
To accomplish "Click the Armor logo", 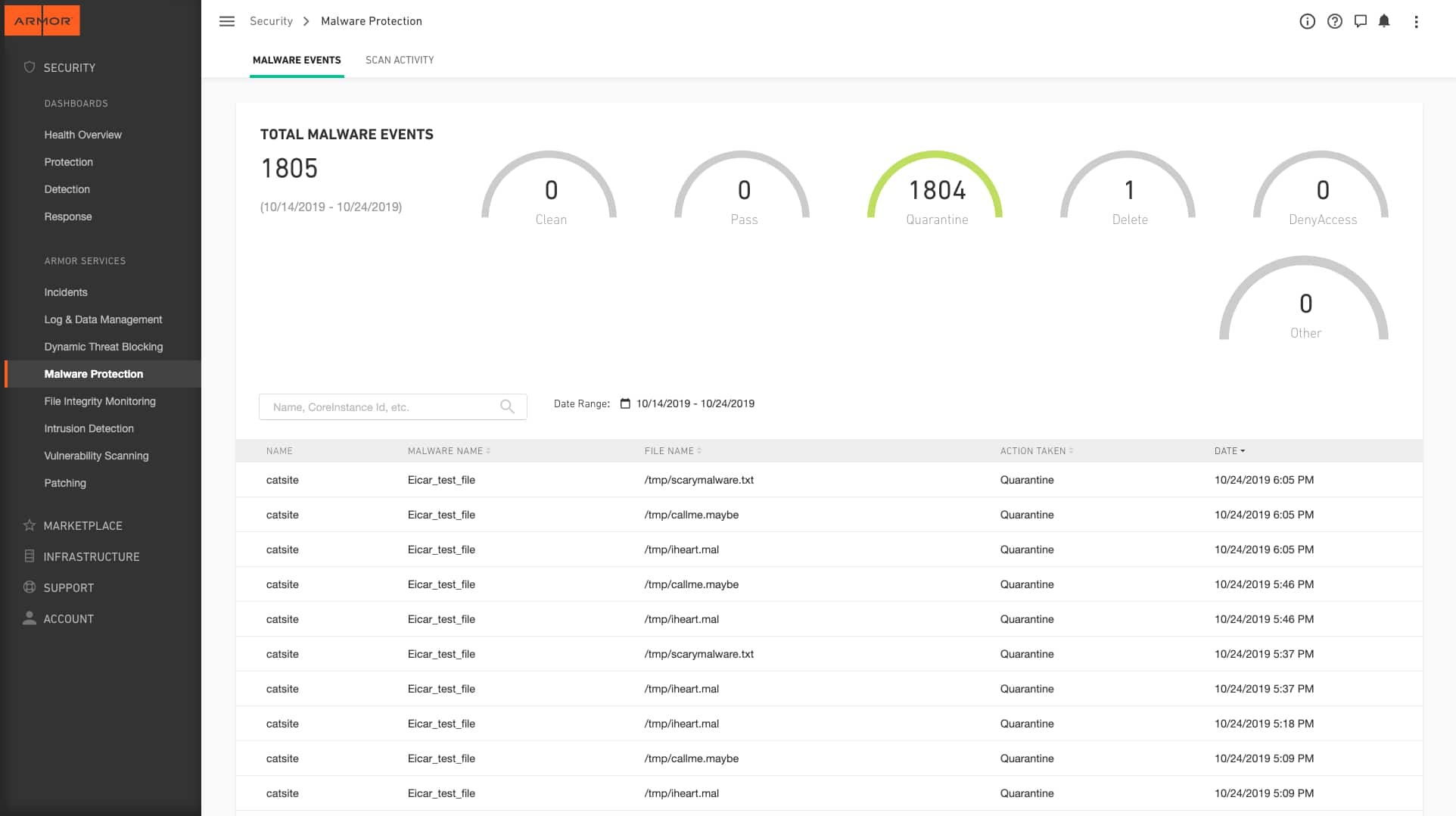I will click(42, 20).
